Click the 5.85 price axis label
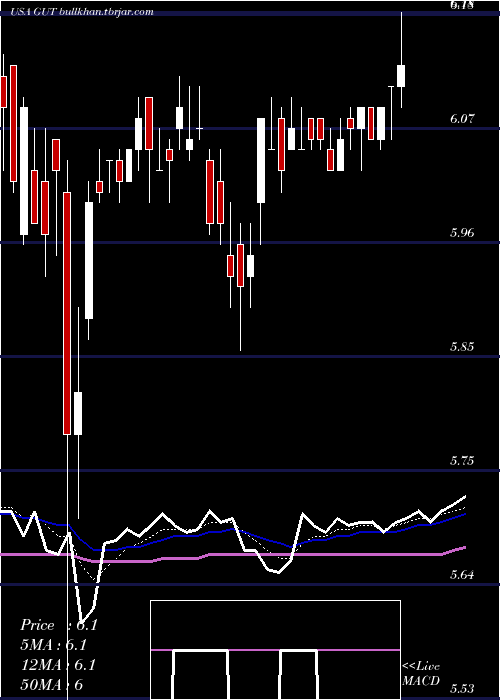The height and width of the screenshot is (700, 500). tap(462, 347)
